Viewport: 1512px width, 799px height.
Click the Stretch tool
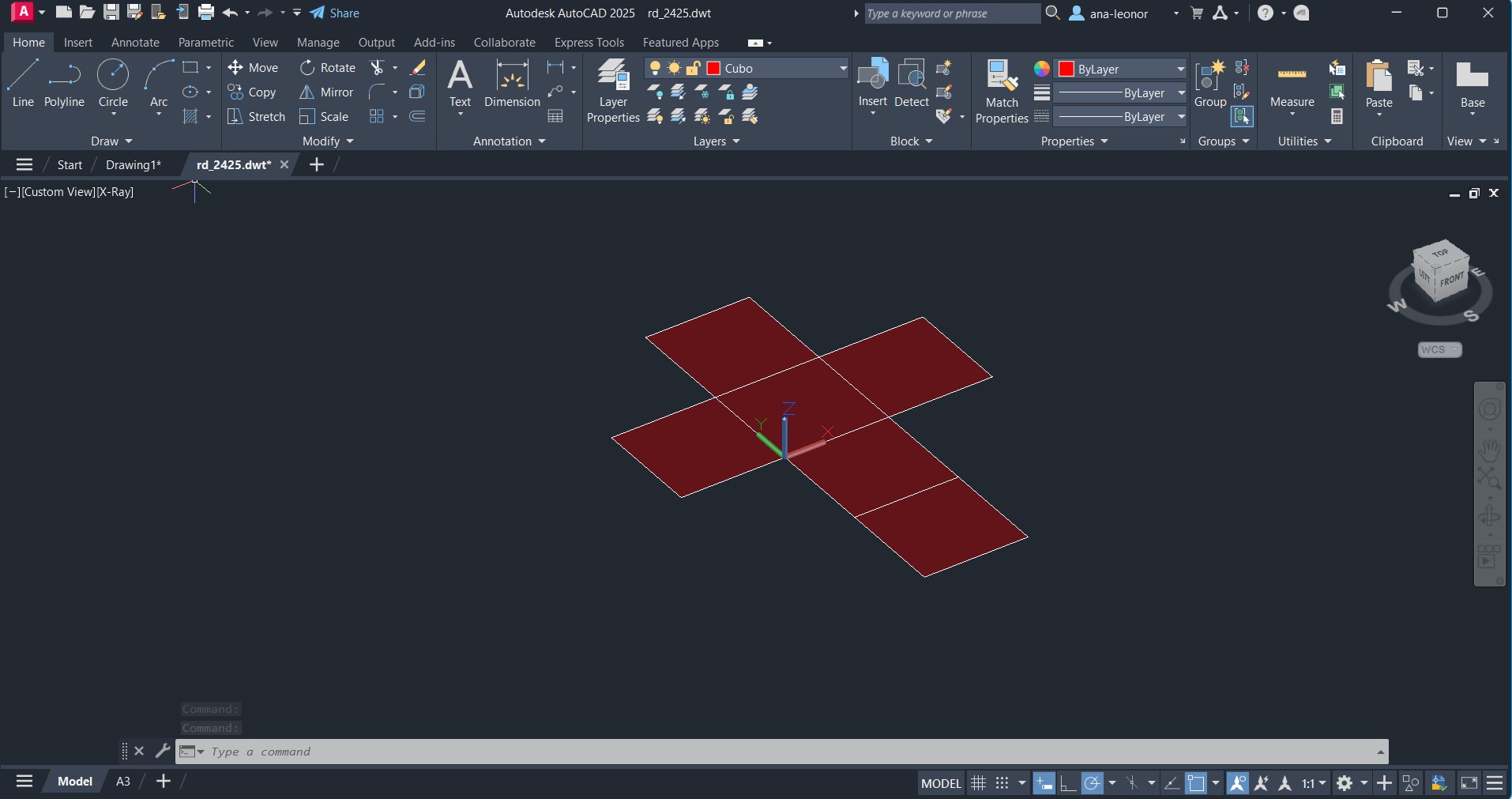[256, 116]
